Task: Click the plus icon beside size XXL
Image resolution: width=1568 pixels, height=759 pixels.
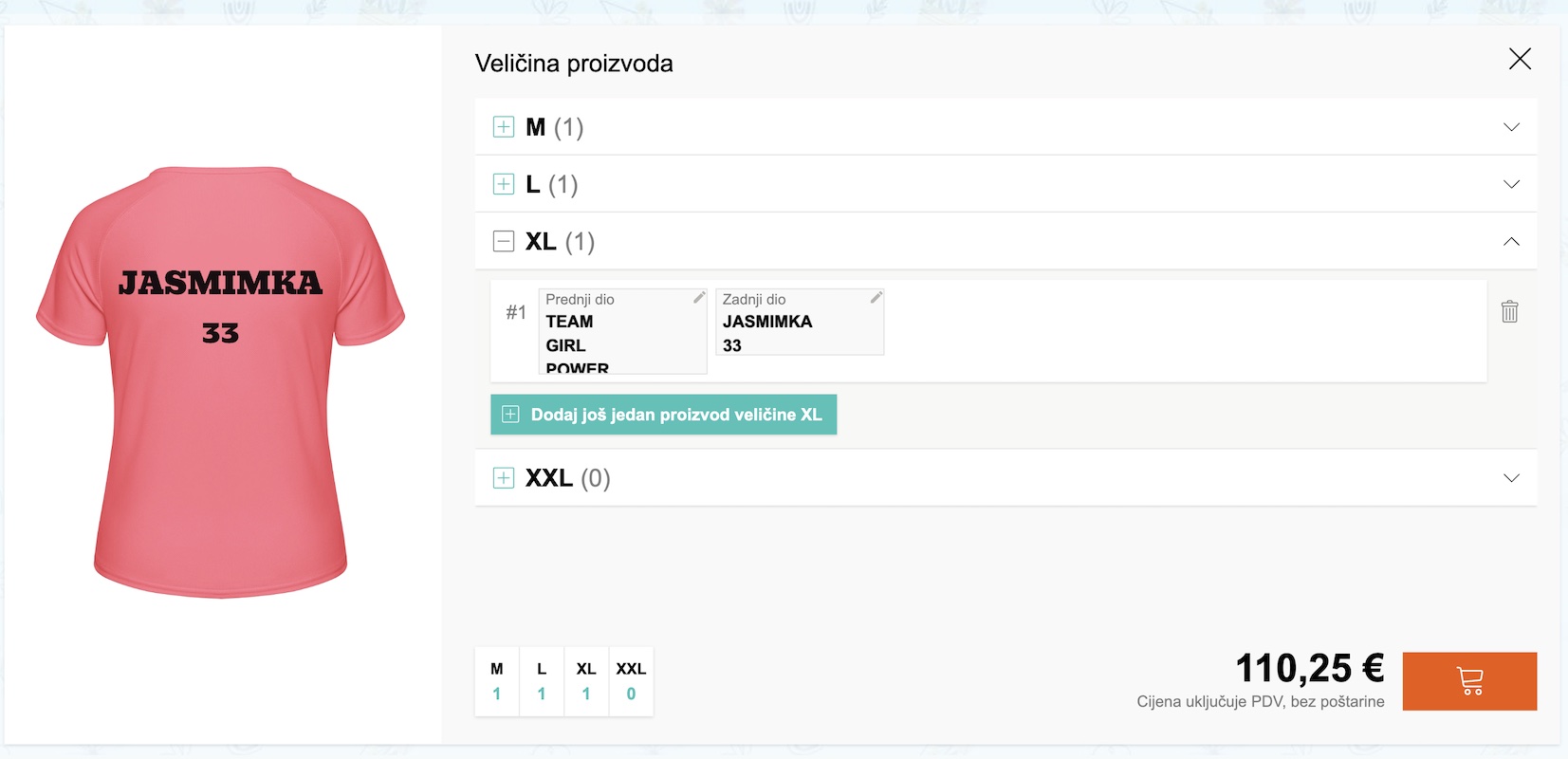Action: (504, 478)
